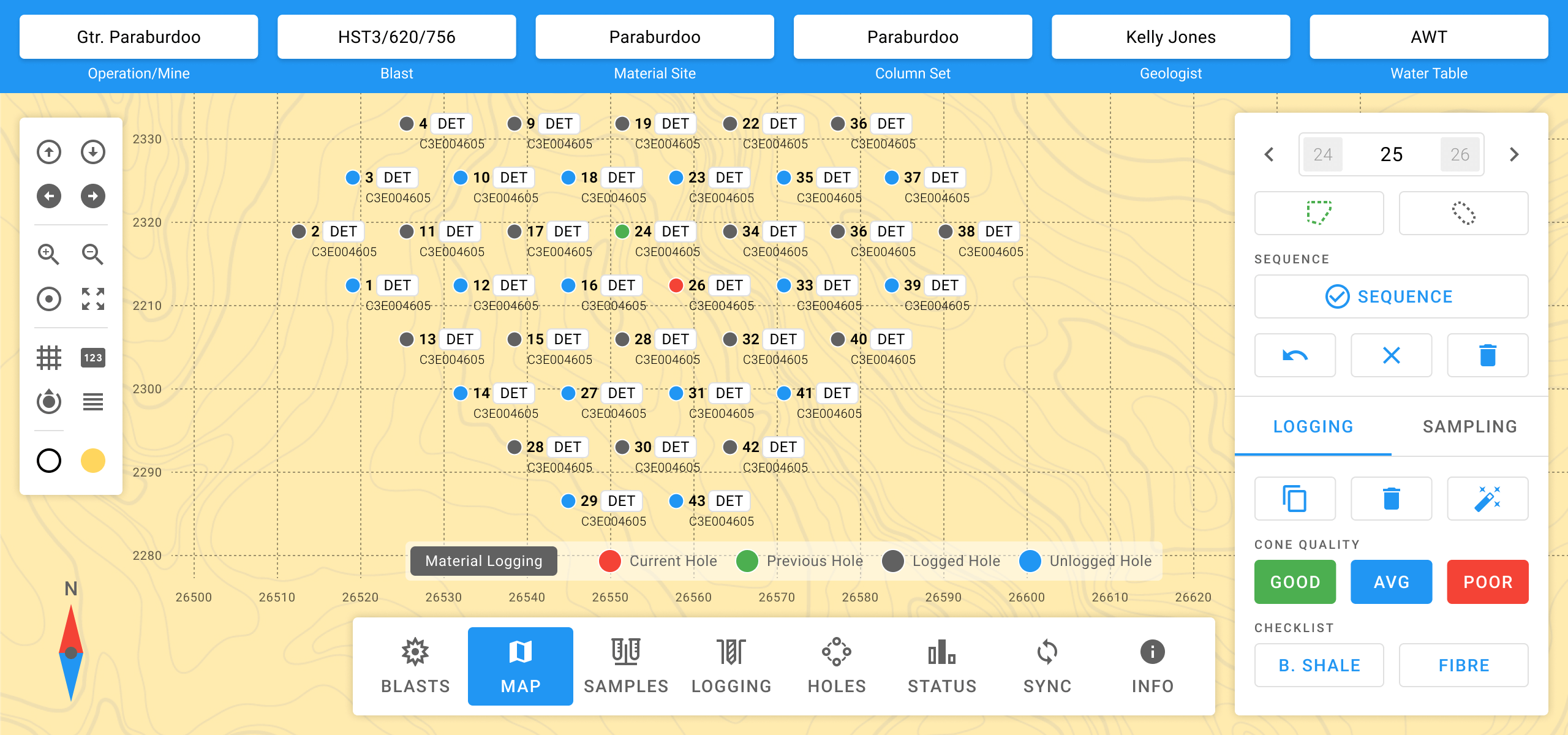Open the Blast HST3/620/756 selector
The height and width of the screenshot is (735, 1568).
(396, 37)
